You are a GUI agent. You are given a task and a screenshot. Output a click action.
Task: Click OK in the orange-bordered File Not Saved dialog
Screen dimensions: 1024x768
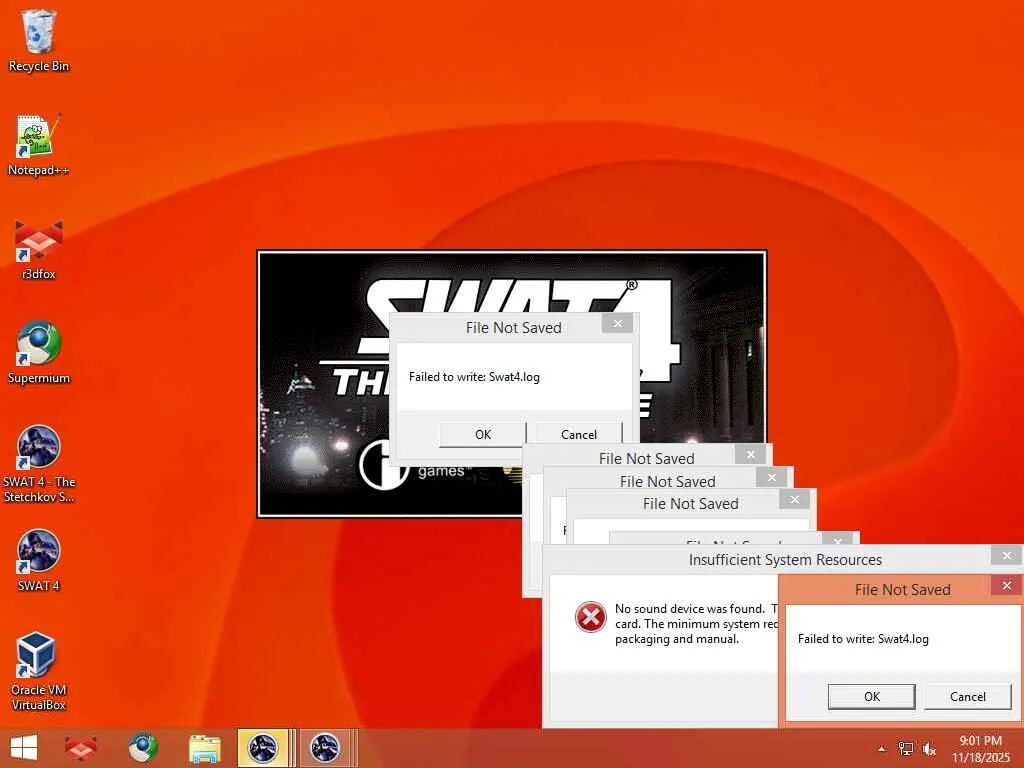[x=872, y=696]
